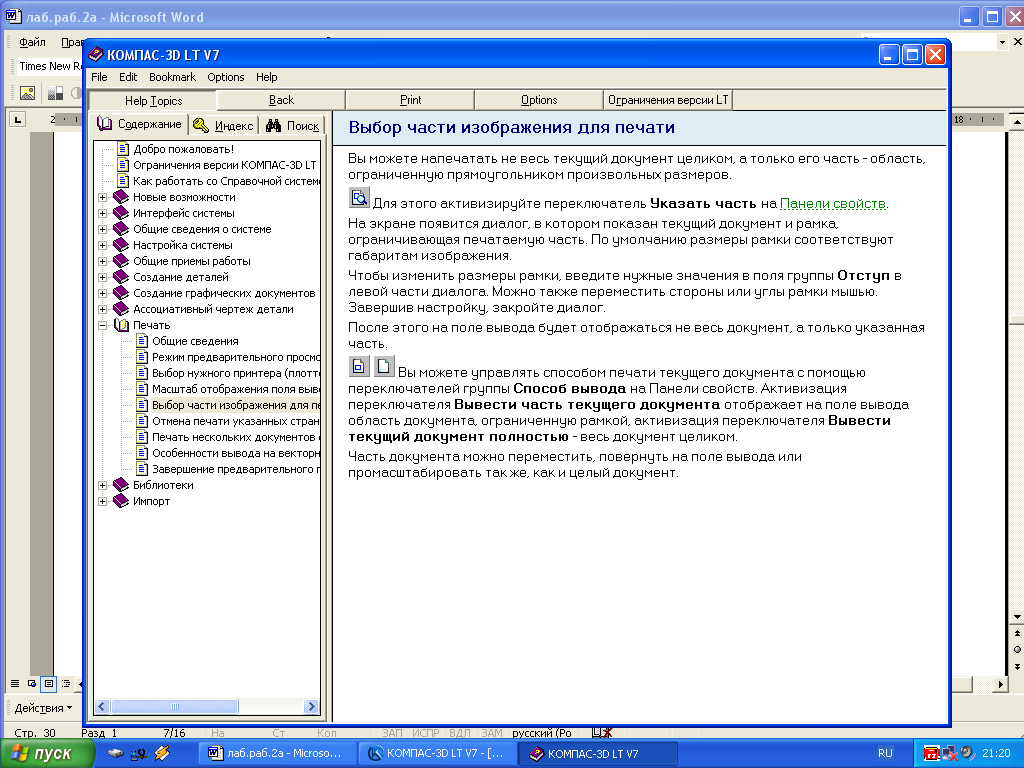Screen dimensions: 1024x768
Task: Expand the Библиотеки node
Action: [x=103, y=485]
